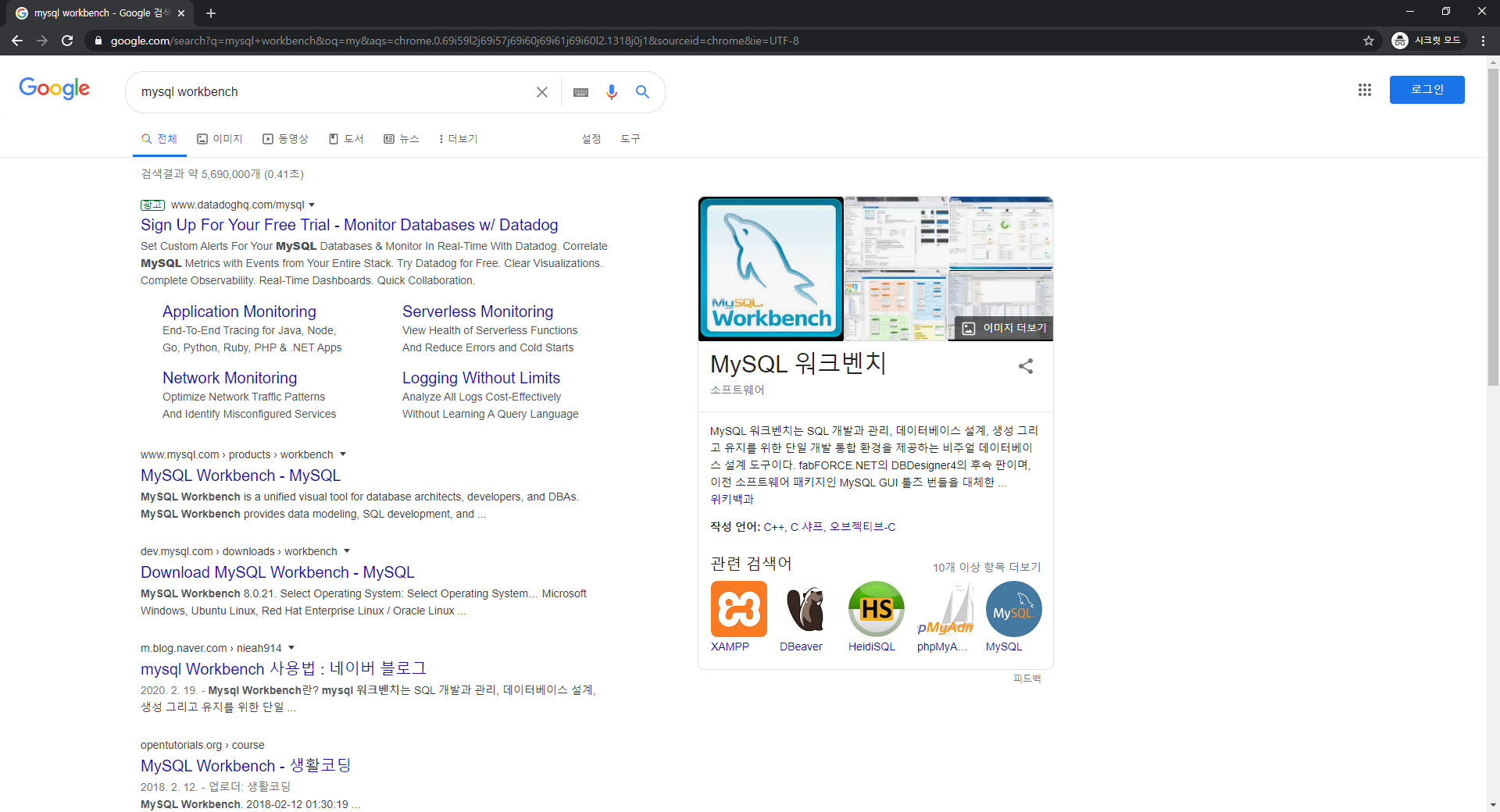Open Network Monitoring sitelink

[x=230, y=378]
